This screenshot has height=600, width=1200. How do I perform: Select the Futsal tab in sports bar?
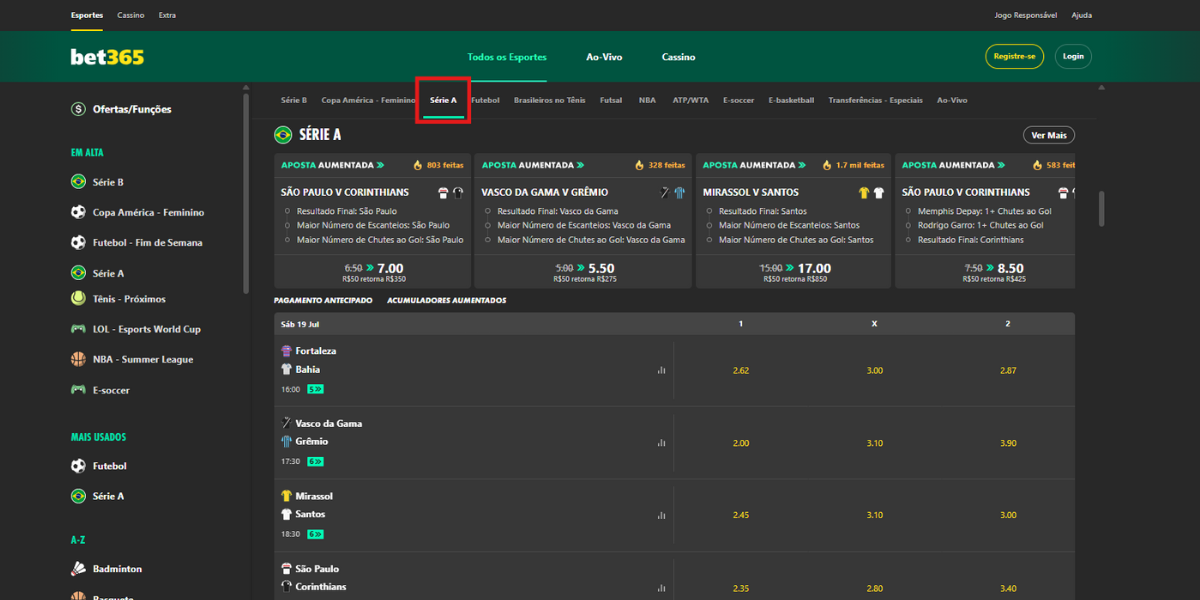[611, 100]
